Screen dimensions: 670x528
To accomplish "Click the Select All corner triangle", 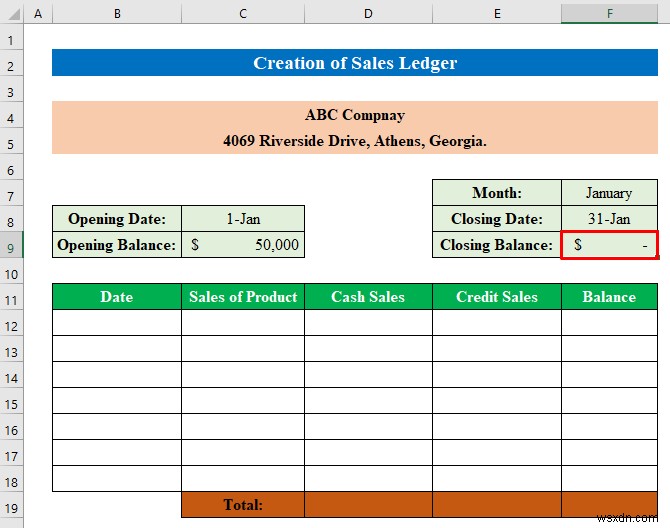I will point(13,14).
